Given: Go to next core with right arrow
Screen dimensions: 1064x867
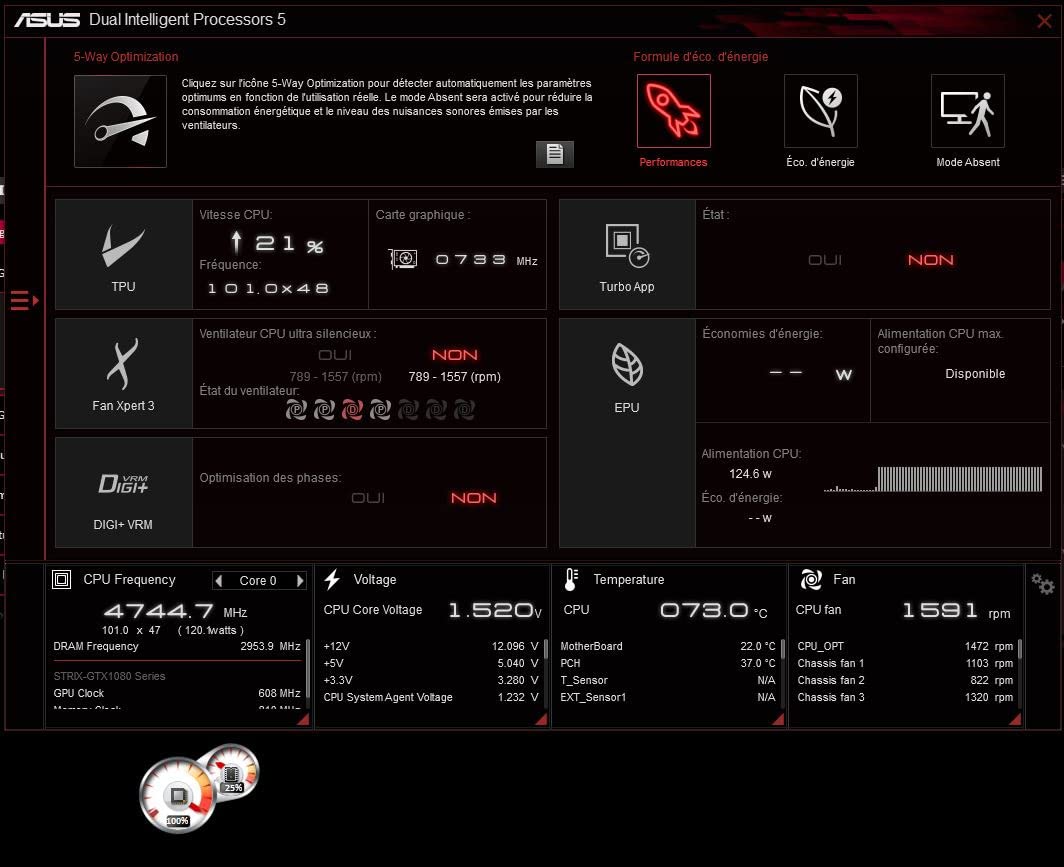Looking at the screenshot, I should click(x=300, y=581).
